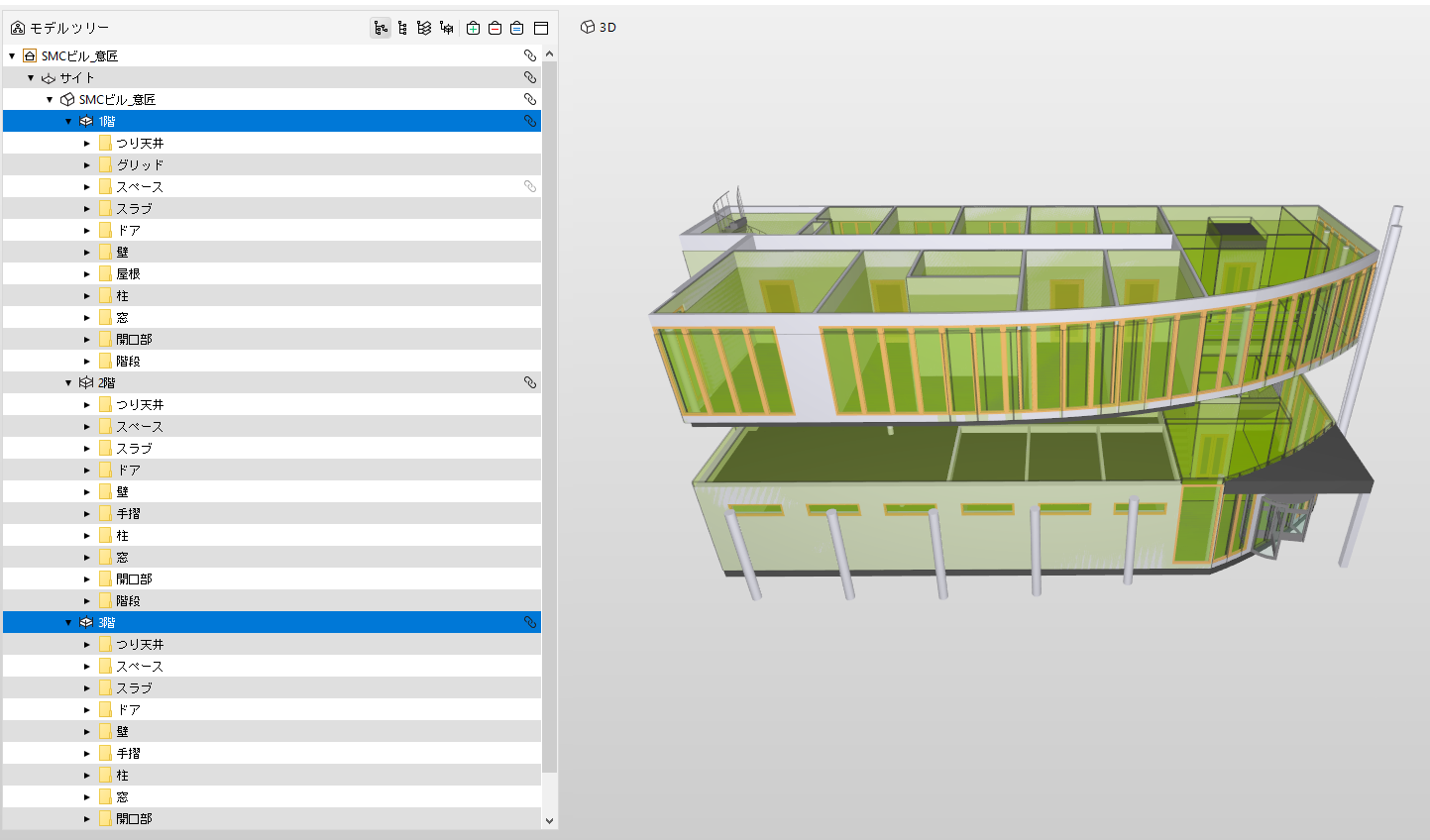This screenshot has width=1430, height=840.
Task: Click the link icon on サイト row
Action: coord(530,77)
